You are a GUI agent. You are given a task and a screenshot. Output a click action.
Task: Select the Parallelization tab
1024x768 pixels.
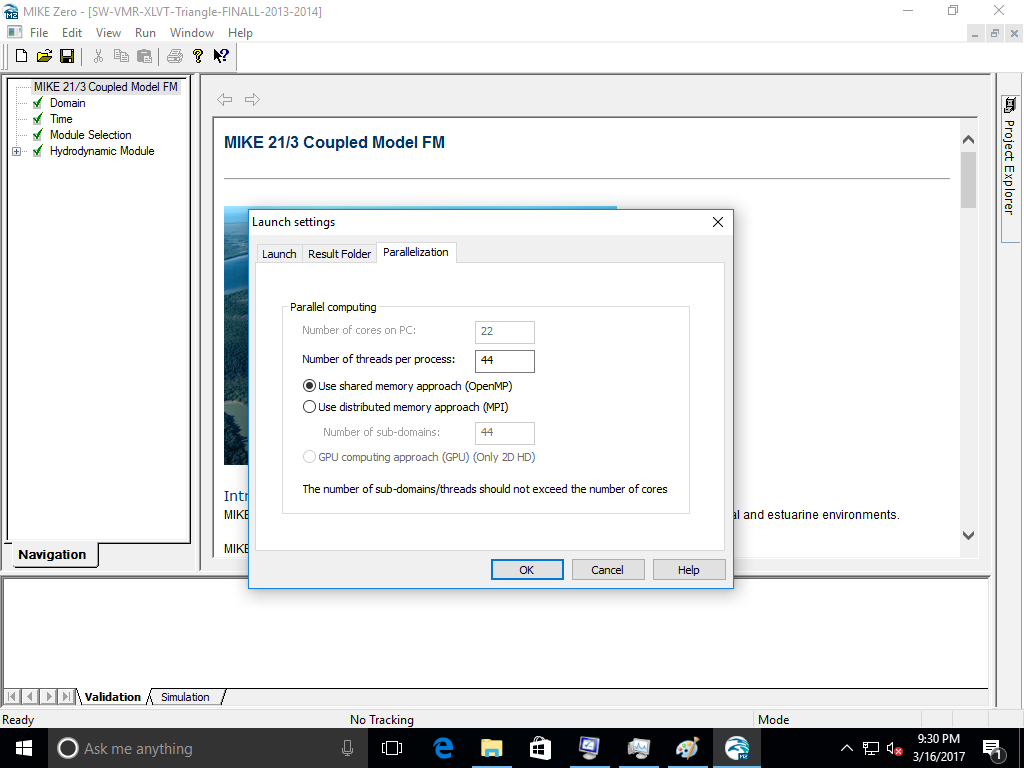click(416, 252)
